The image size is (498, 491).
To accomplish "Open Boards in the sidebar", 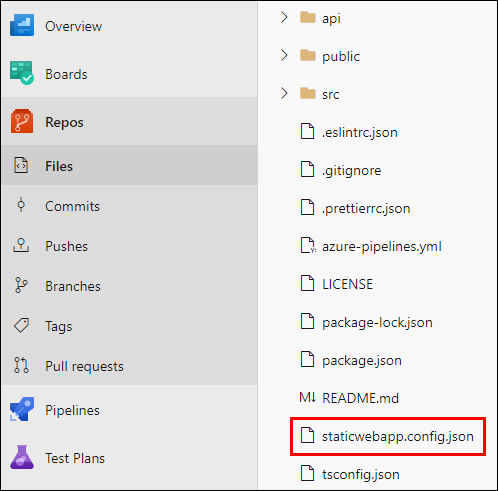I will (x=66, y=74).
